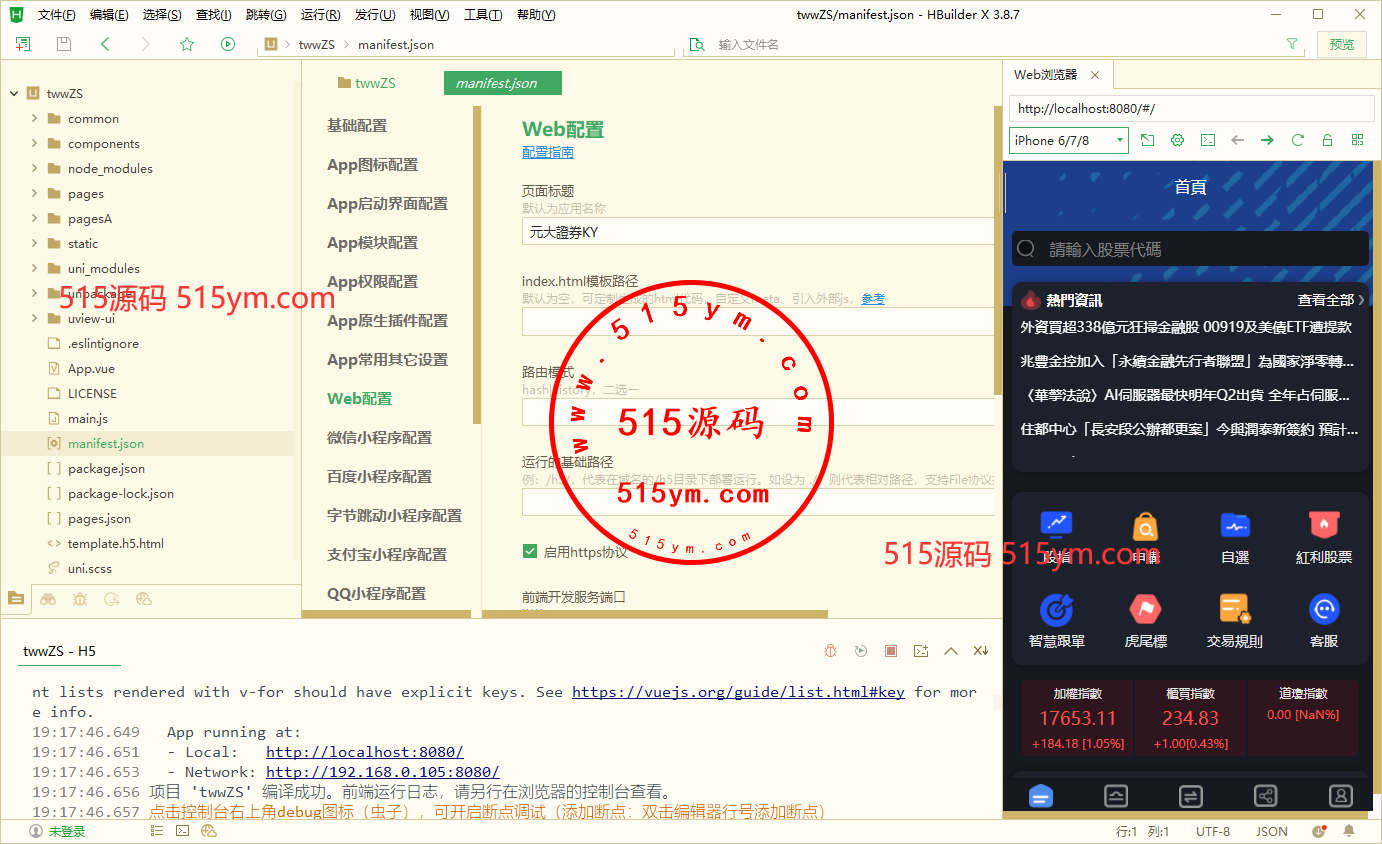Click the filter funnel icon near preview

tap(1292, 44)
